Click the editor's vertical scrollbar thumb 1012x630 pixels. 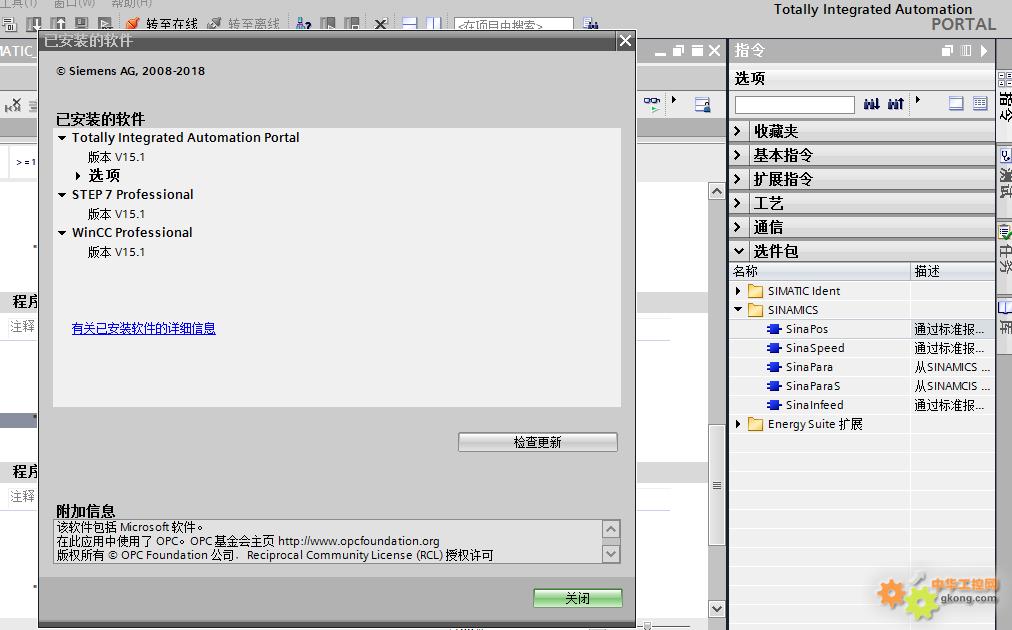pyautogui.click(x=716, y=485)
